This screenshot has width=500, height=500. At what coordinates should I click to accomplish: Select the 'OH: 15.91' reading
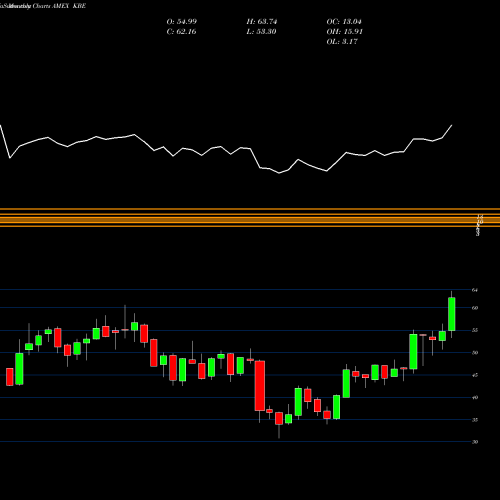[345, 32]
